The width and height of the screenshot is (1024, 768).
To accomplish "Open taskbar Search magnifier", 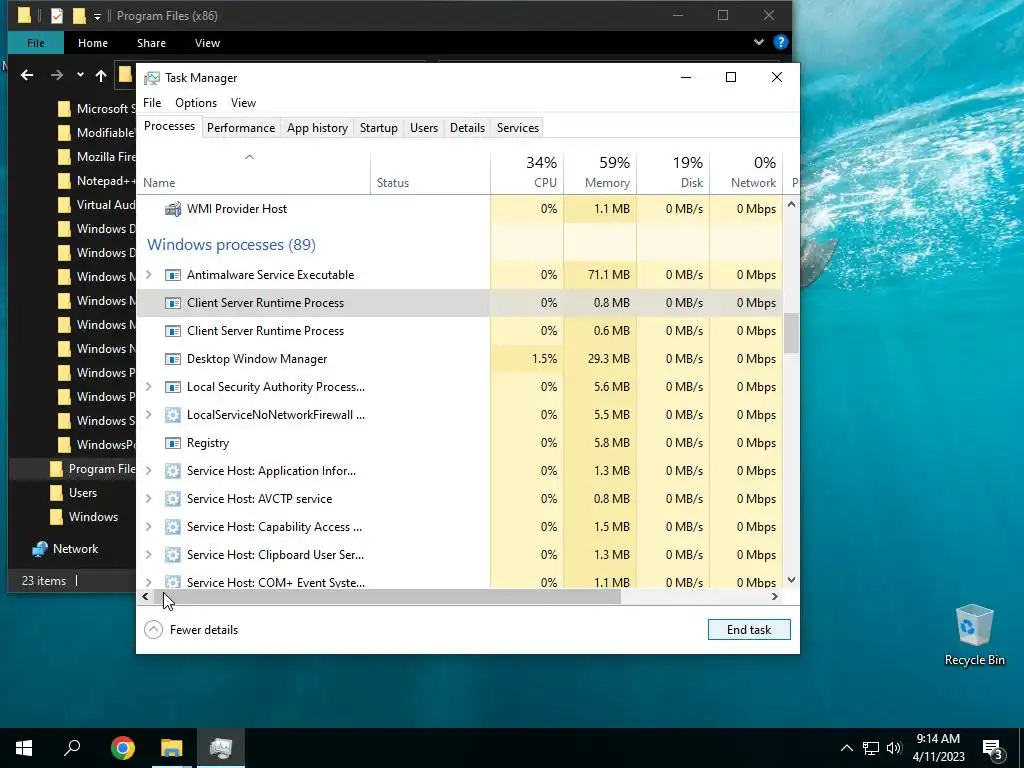I will click(x=72, y=748).
